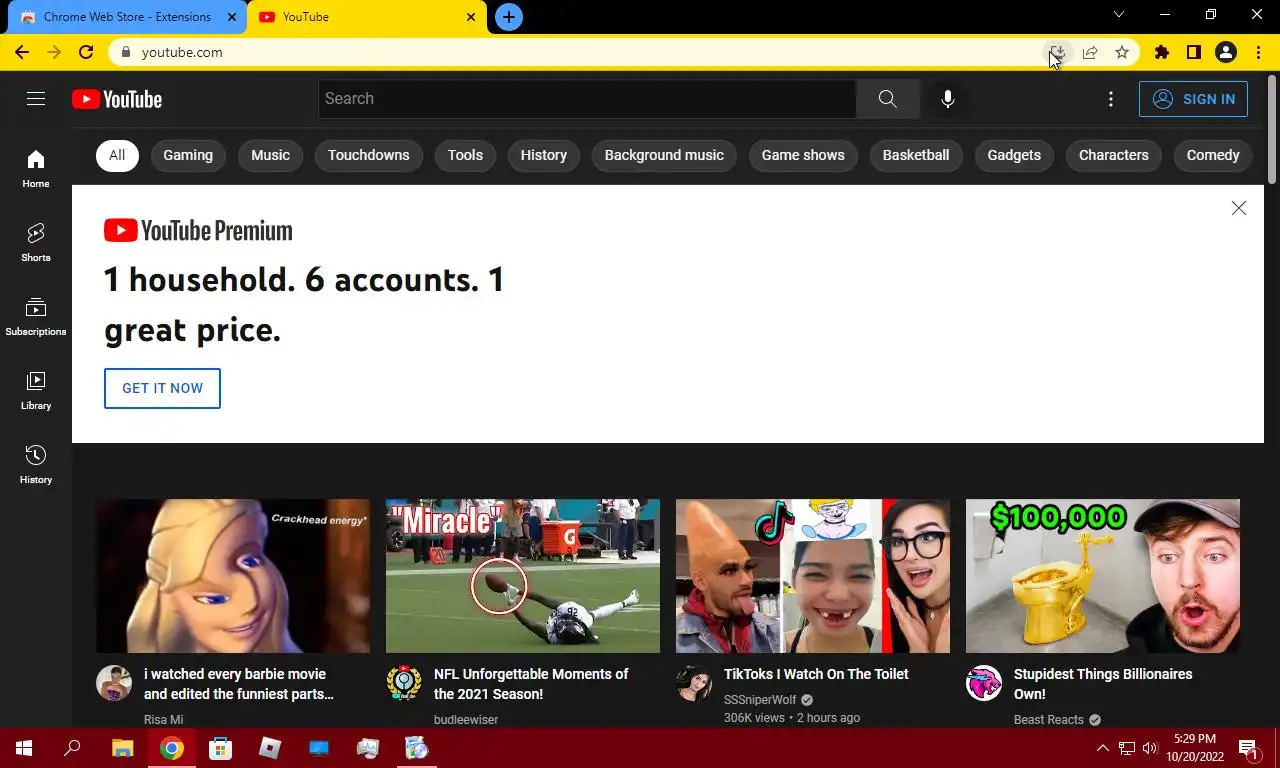Bookmark this tab with star icon

[1122, 52]
